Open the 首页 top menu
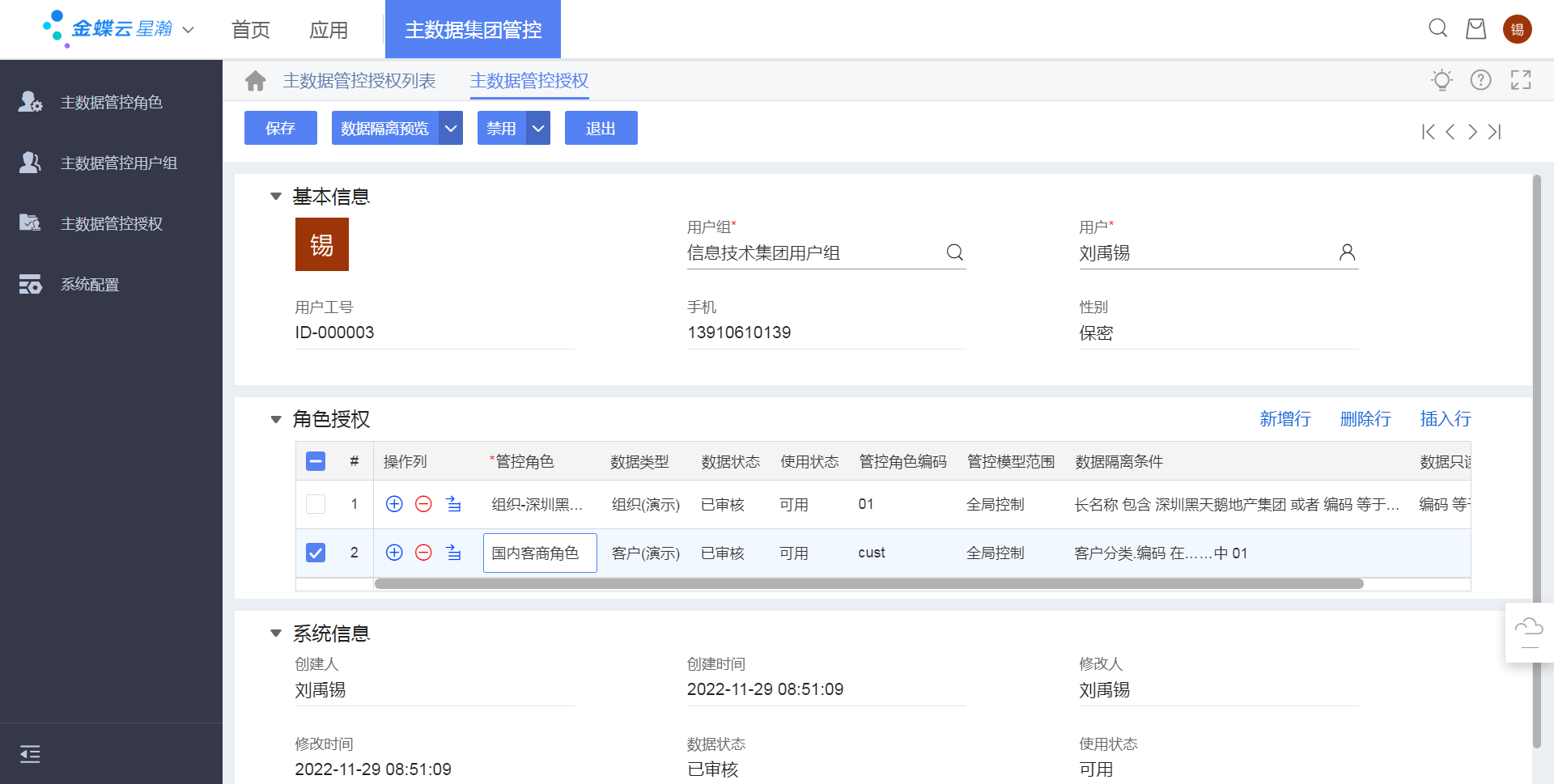This screenshot has height=784, width=1554. coord(251,30)
